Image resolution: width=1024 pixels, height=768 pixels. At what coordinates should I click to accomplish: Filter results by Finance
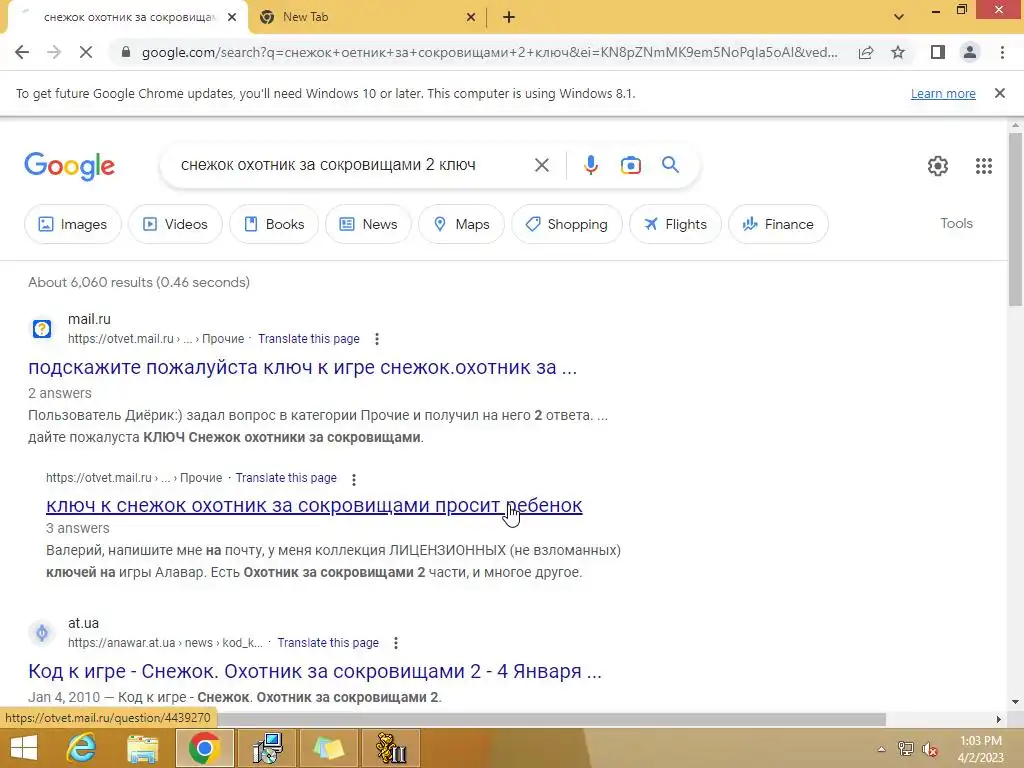click(778, 224)
